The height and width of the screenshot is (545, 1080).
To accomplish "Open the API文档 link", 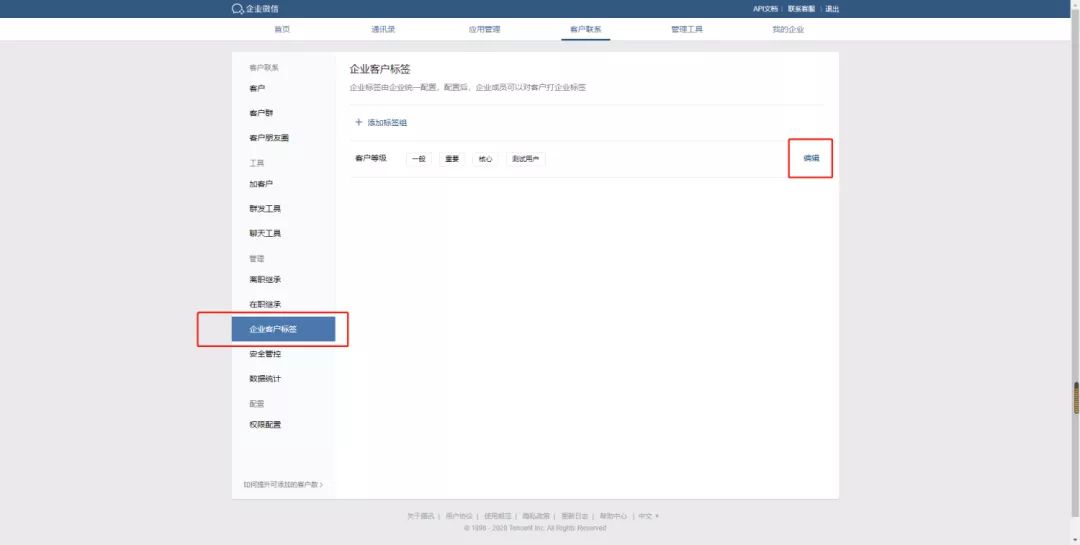I will pos(765,9).
